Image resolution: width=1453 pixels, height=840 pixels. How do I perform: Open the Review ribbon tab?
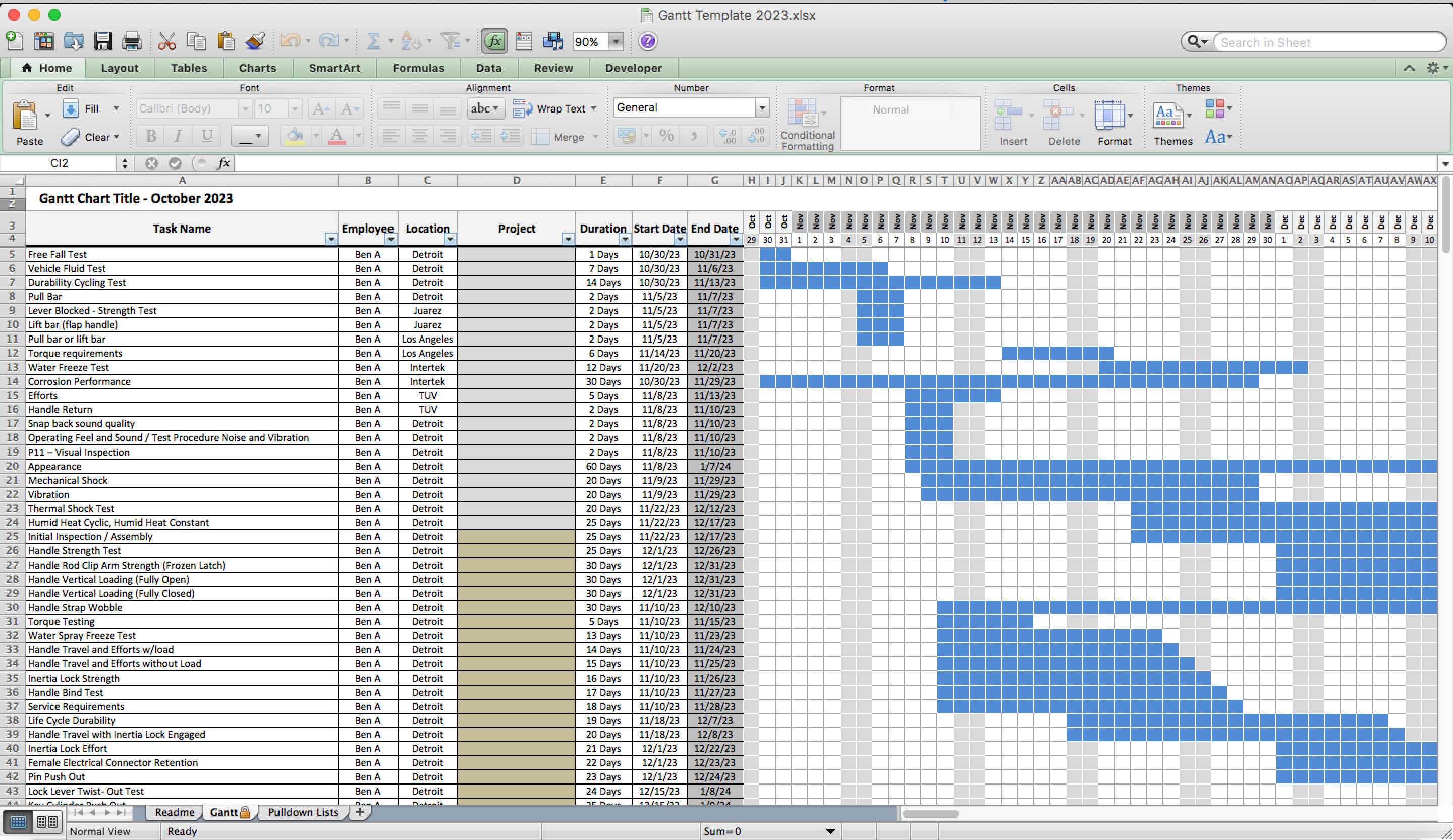(x=553, y=68)
